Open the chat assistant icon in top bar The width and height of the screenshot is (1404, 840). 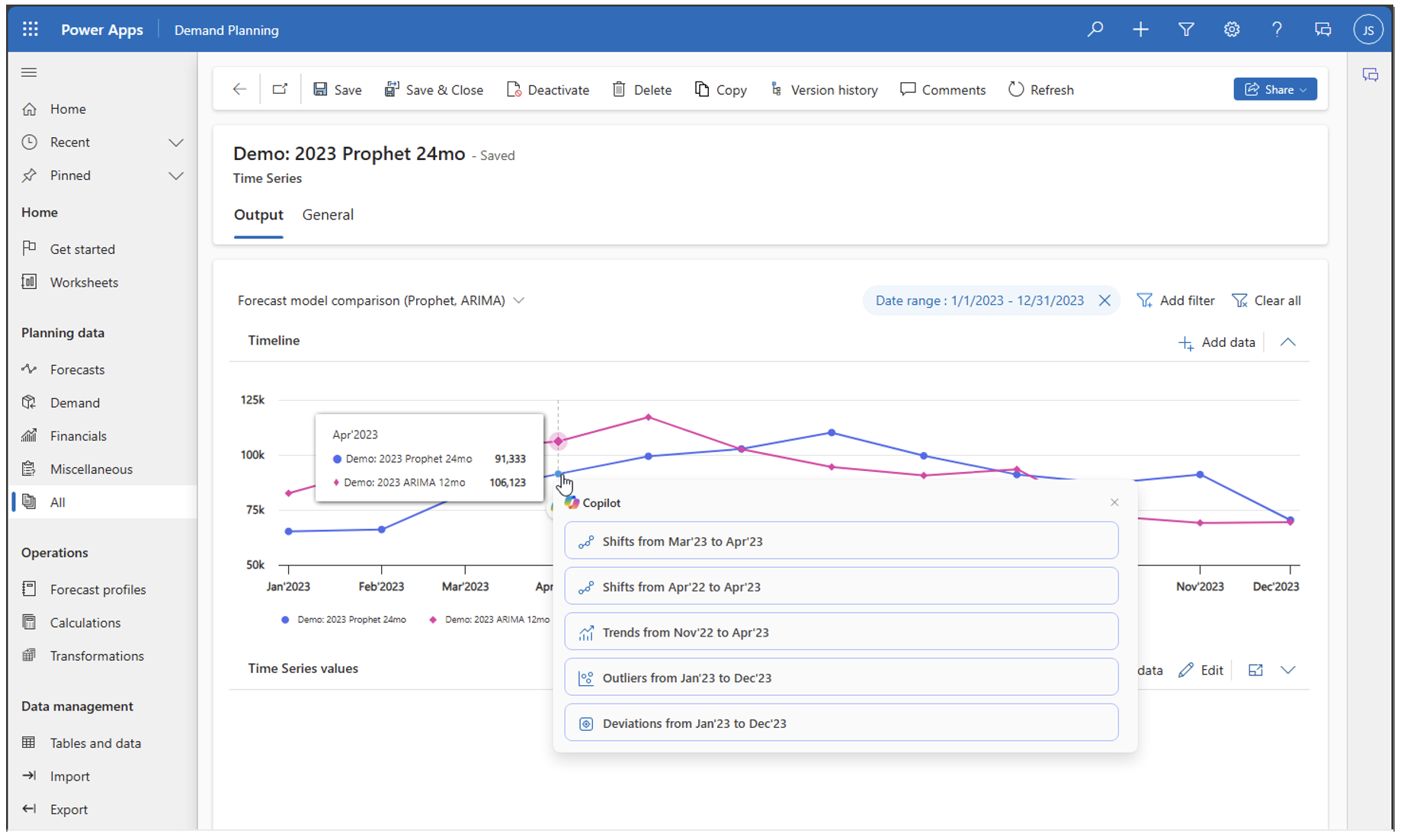(1322, 30)
